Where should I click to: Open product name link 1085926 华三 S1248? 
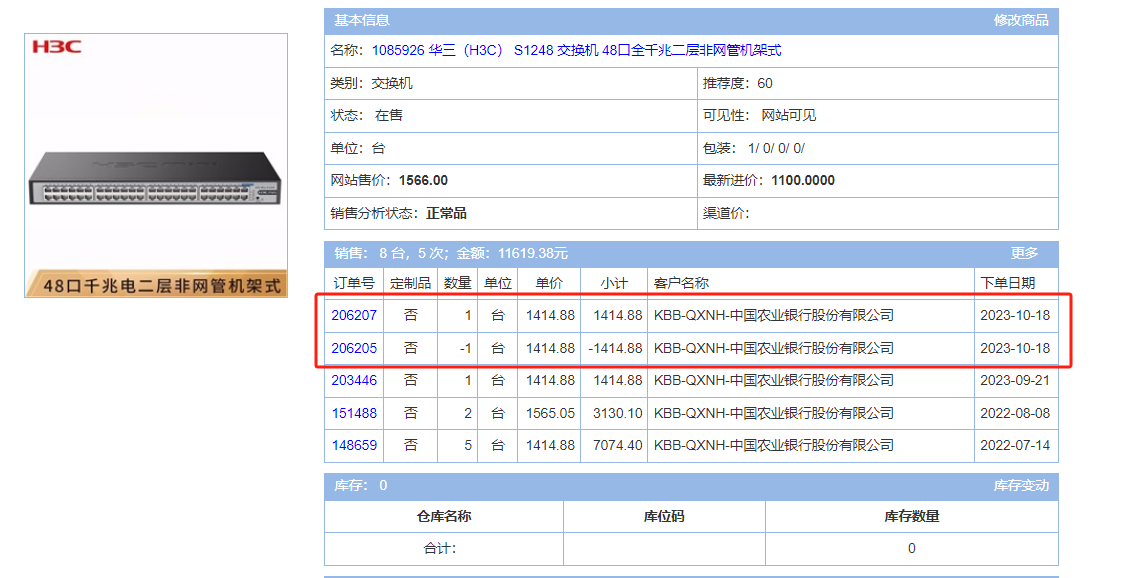tap(576, 50)
